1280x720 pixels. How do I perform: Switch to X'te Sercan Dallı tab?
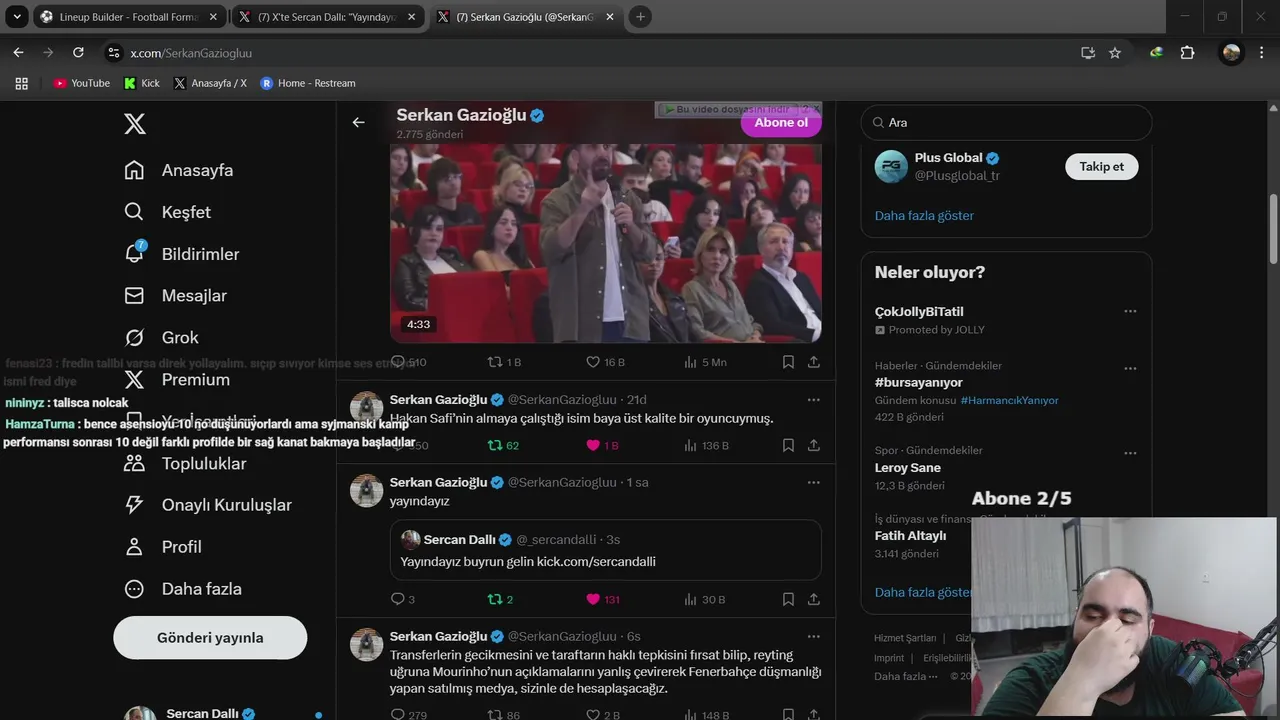pyautogui.click(x=326, y=17)
